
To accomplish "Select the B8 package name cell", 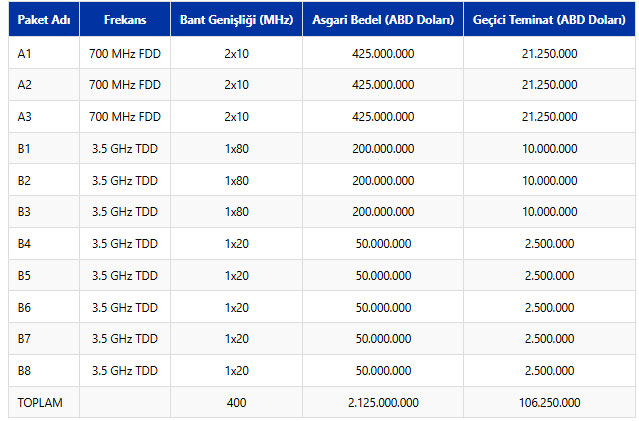I will pyautogui.click(x=25, y=371).
